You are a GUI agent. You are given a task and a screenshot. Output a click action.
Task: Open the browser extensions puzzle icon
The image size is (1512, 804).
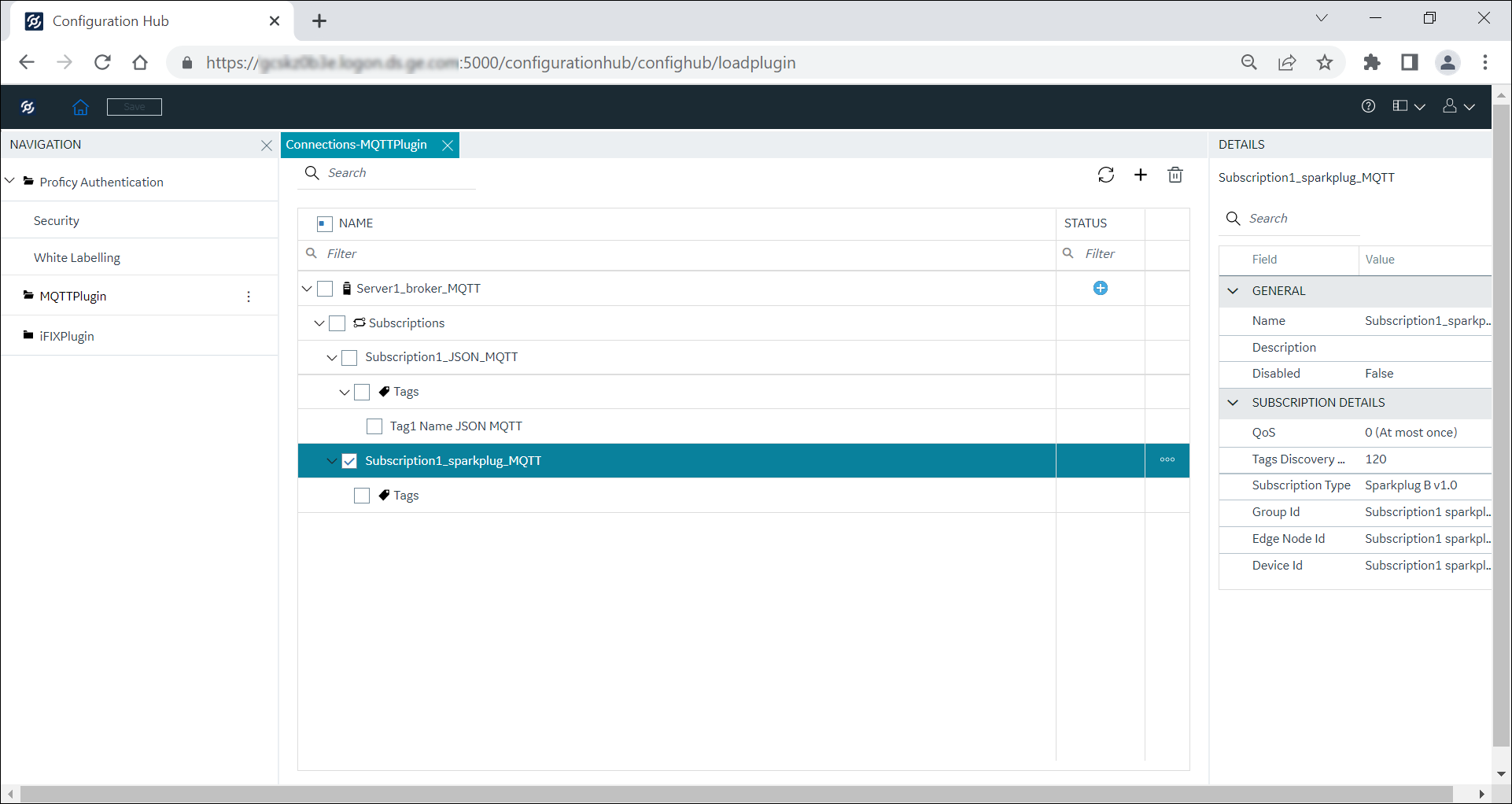pyautogui.click(x=1372, y=63)
